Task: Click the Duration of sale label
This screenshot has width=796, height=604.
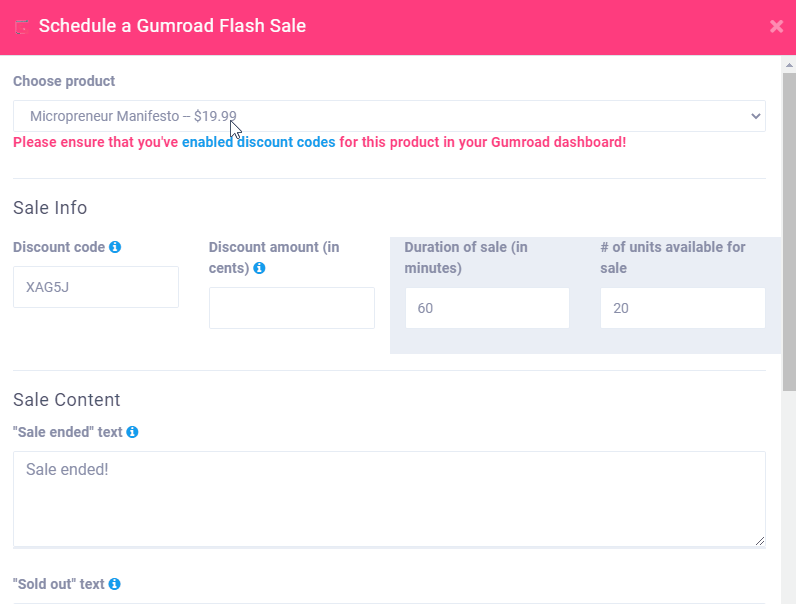Action: tap(466, 257)
